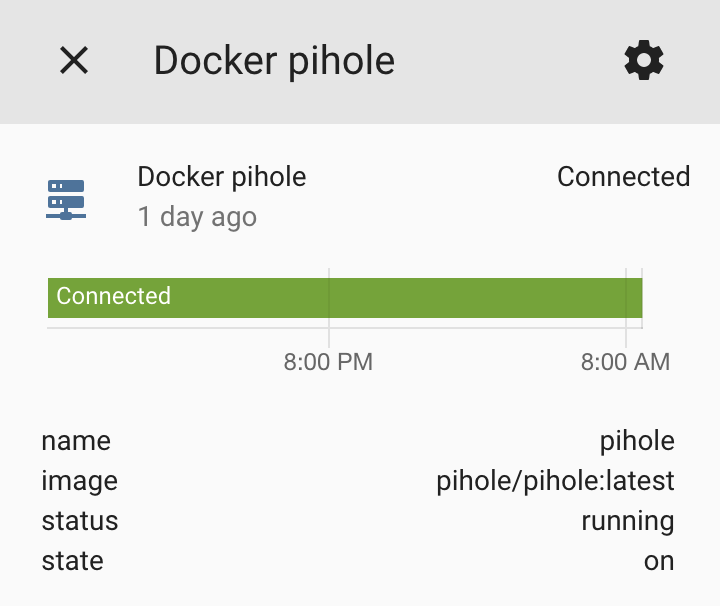Click the green Connected history bar
The width and height of the screenshot is (720, 606).
[x=400, y=297]
